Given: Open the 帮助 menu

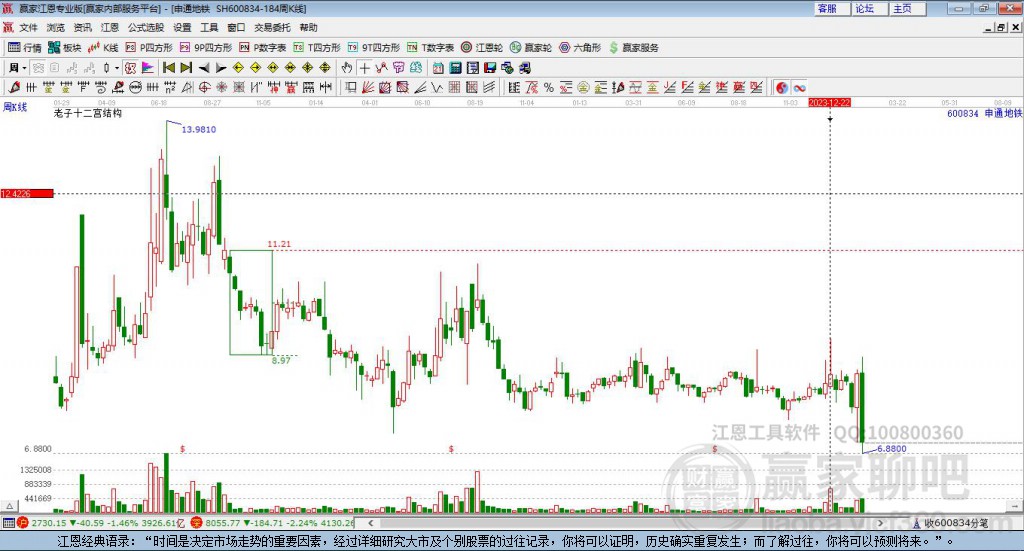Looking at the screenshot, I should pos(308,27).
